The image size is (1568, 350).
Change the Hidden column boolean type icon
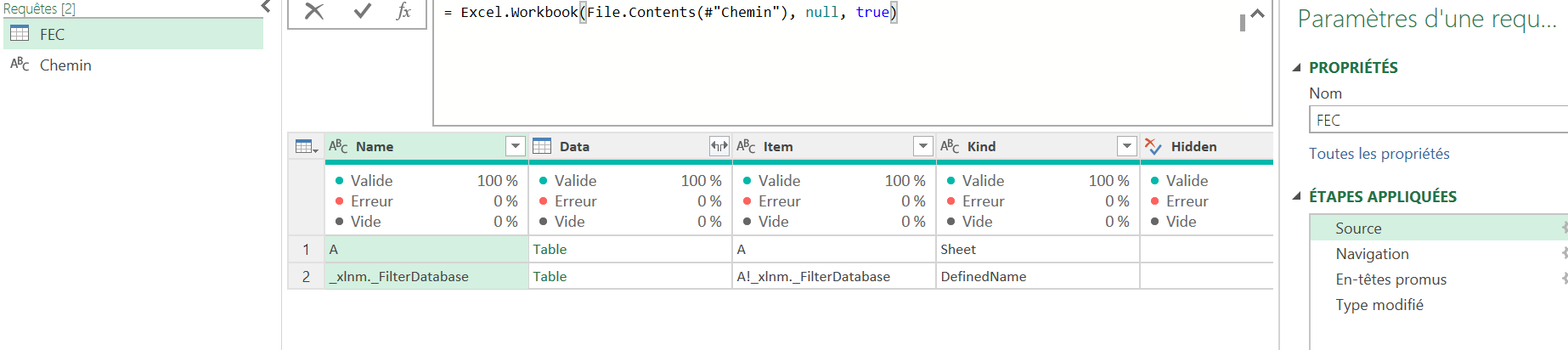coord(1153,146)
